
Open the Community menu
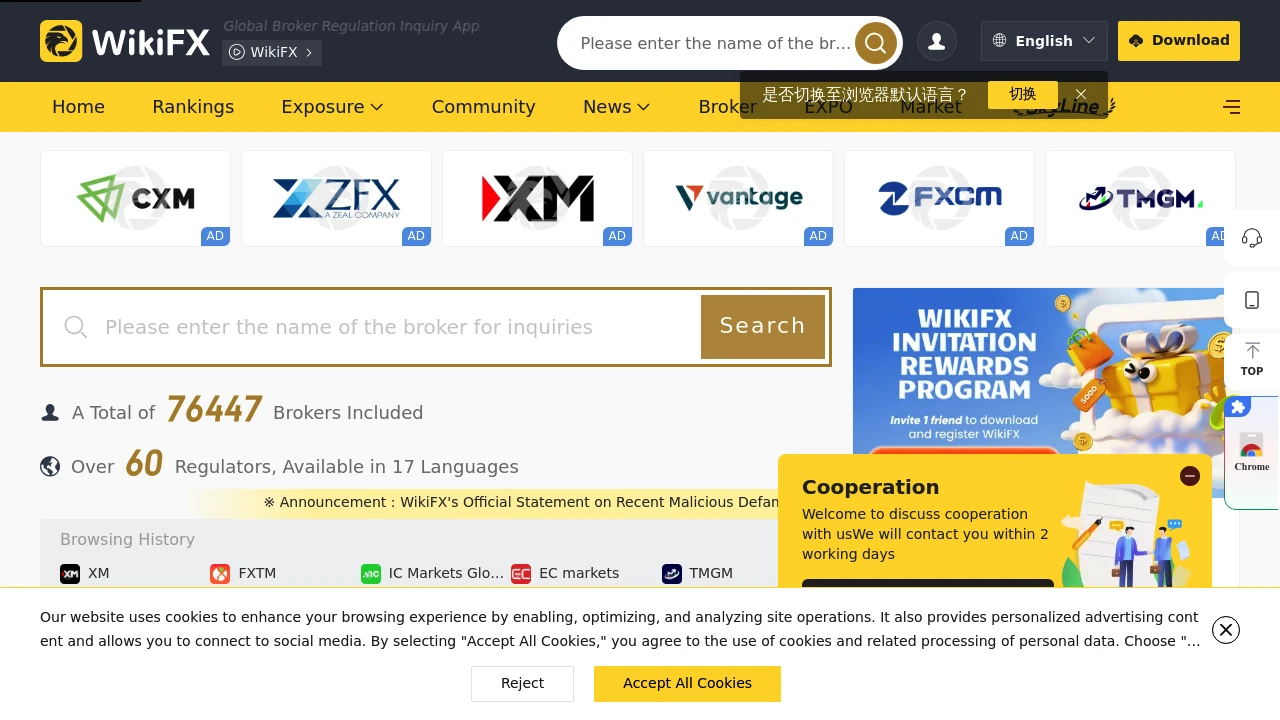pos(483,107)
